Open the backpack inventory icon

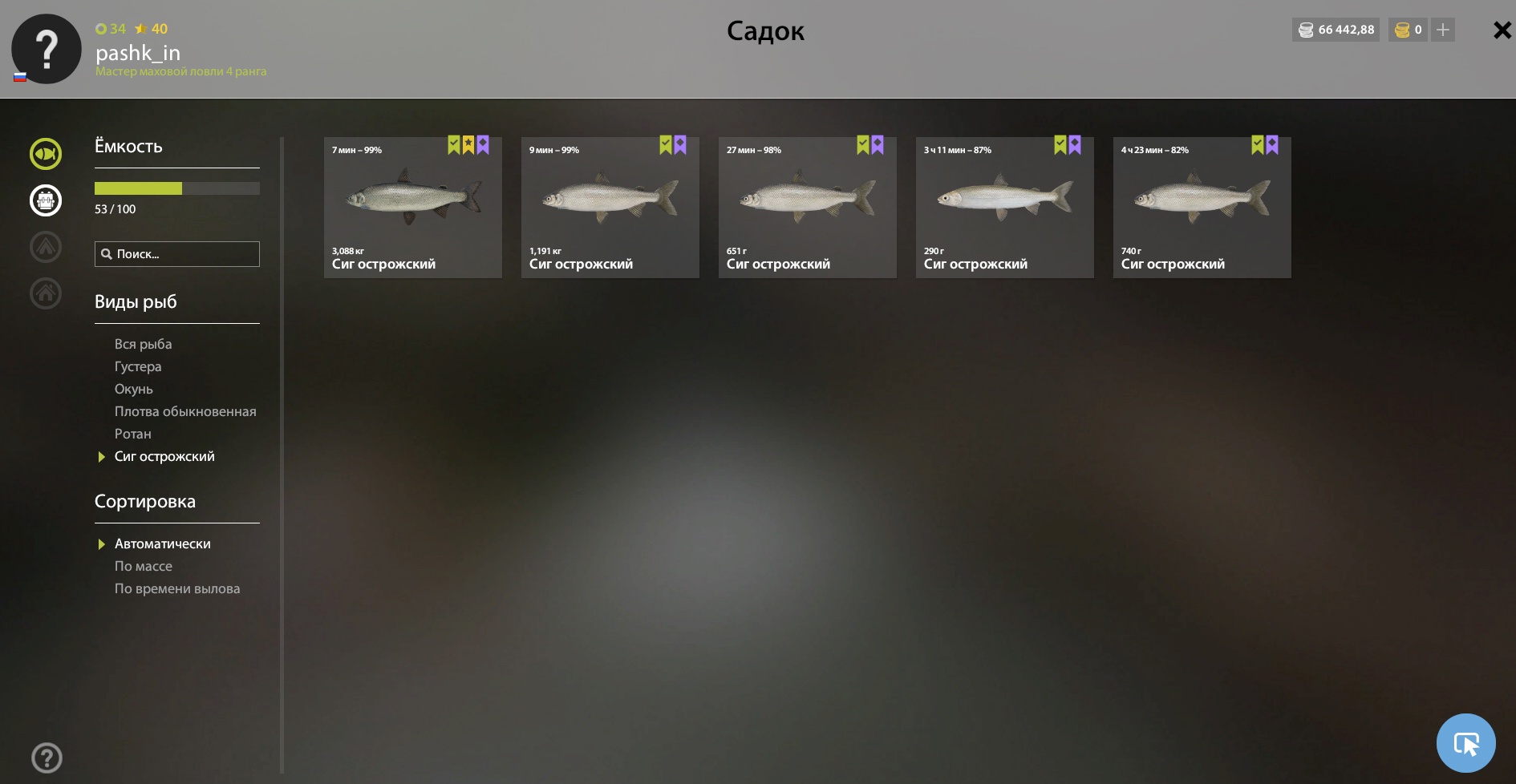coord(46,200)
